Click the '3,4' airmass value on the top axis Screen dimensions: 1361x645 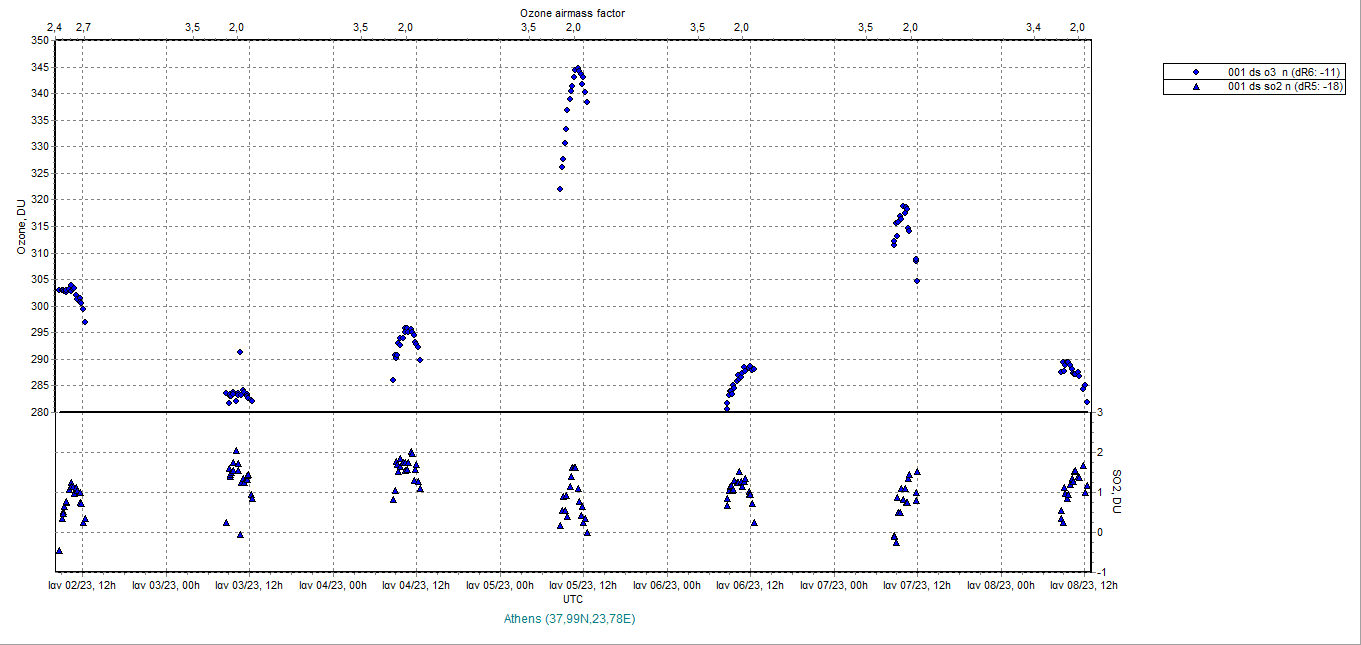coord(1033,26)
